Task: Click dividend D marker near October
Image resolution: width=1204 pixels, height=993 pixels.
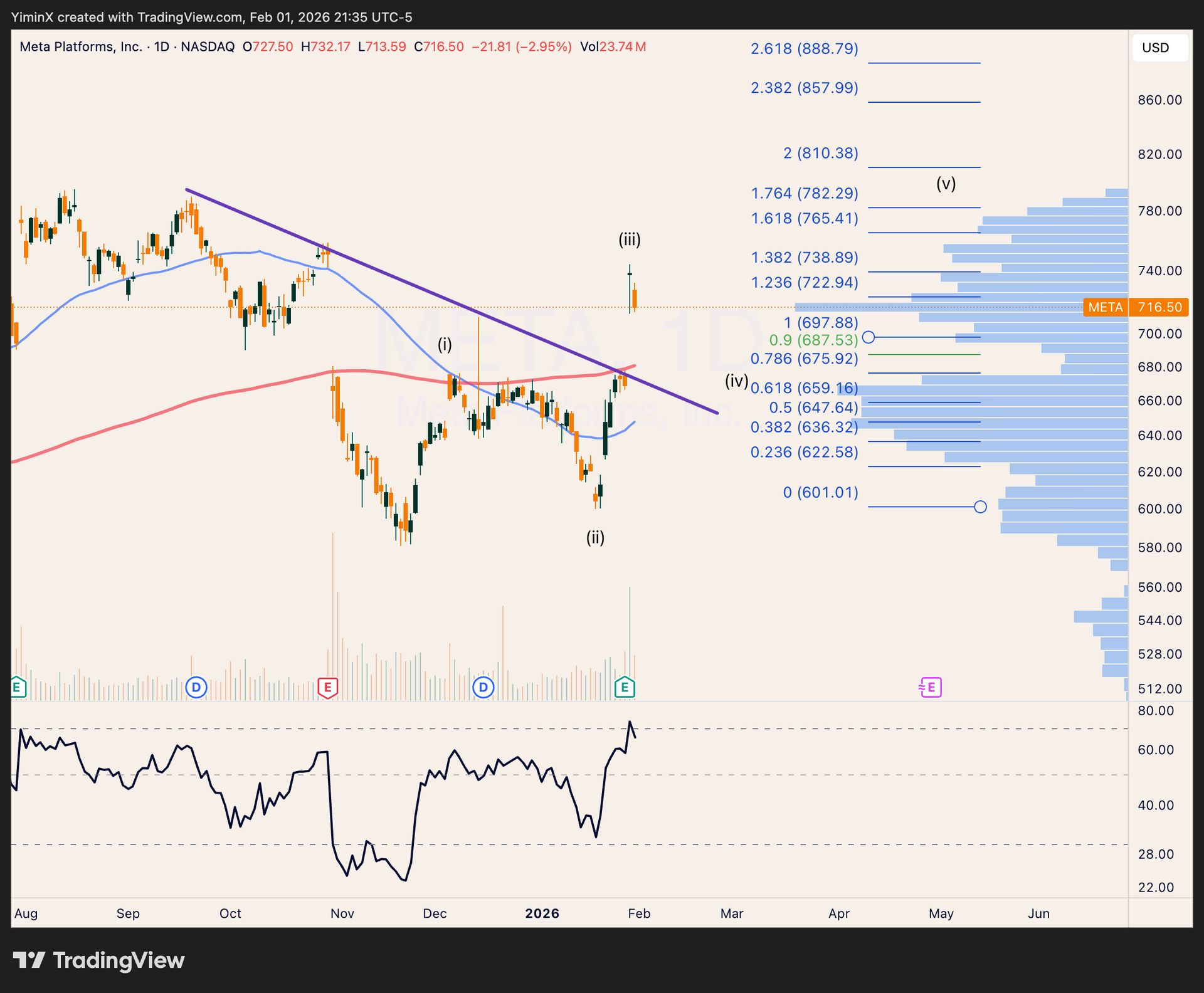Action: point(196,688)
